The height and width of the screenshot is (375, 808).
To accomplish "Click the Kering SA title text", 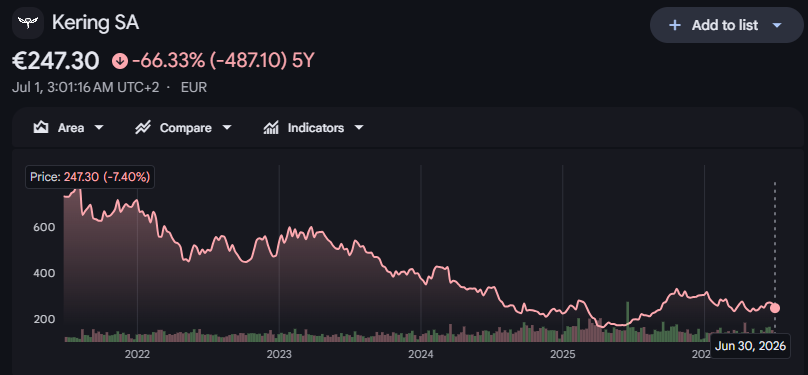I will tap(95, 23).
